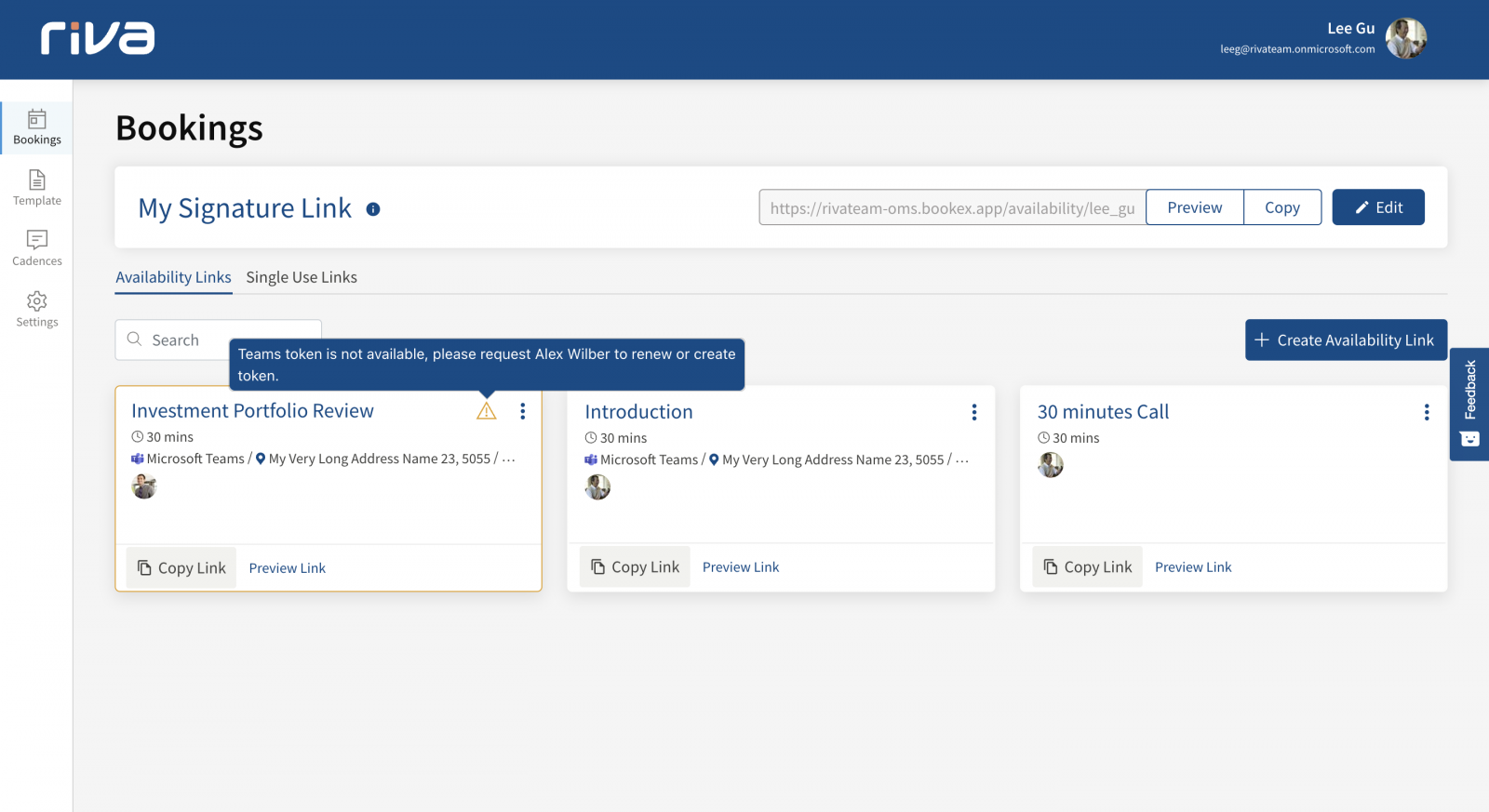1489x812 pixels.
Task: Click the host avatar on Introduction card
Action: point(597,486)
